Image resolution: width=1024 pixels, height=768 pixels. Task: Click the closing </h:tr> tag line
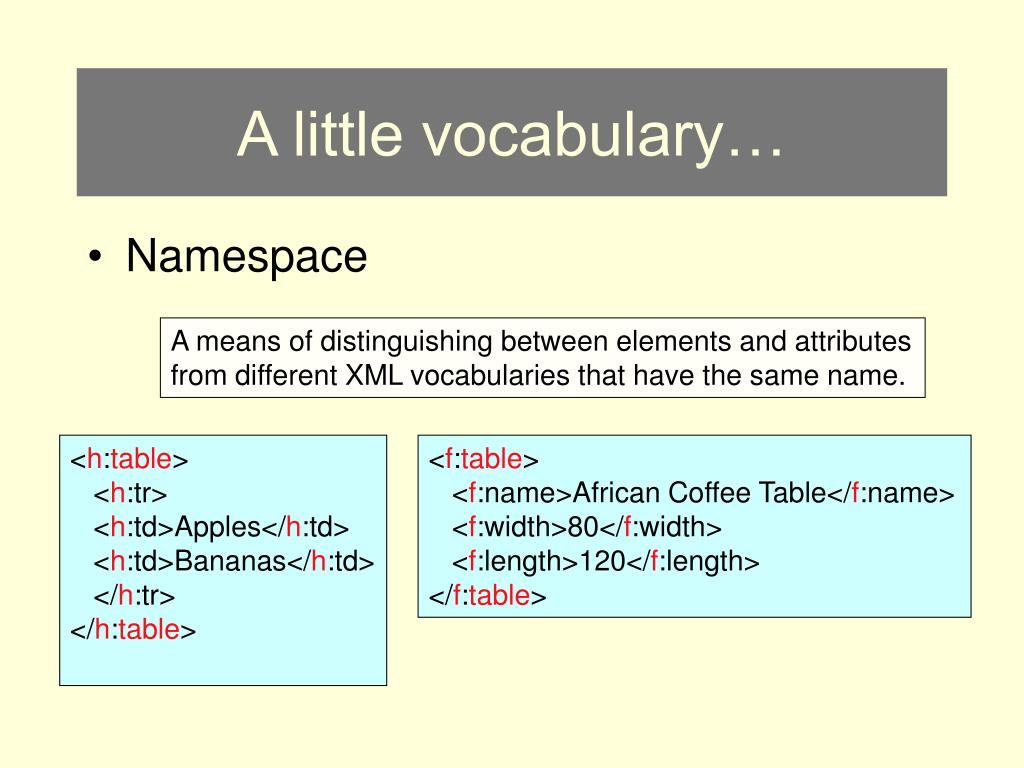click(134, 596)
